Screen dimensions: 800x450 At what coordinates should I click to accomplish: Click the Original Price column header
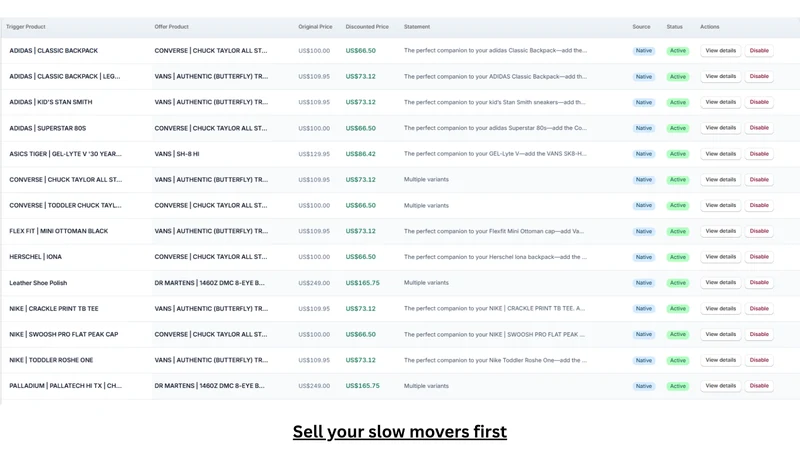[x=315, y=27]
